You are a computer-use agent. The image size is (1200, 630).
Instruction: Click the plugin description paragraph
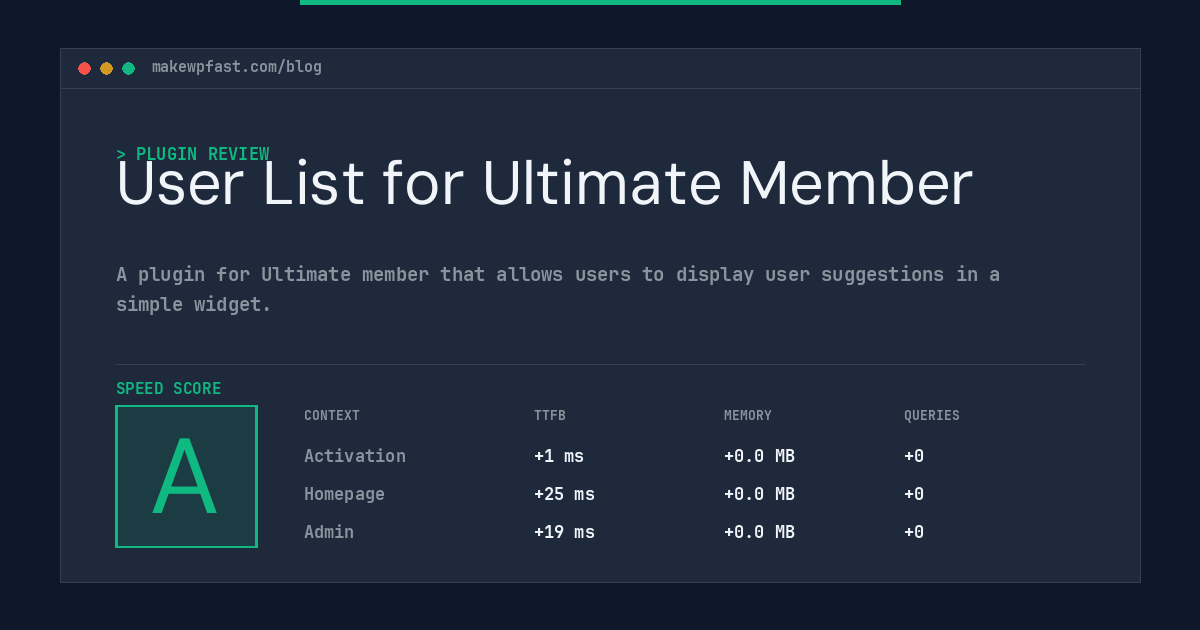click(x=558, y=289)
